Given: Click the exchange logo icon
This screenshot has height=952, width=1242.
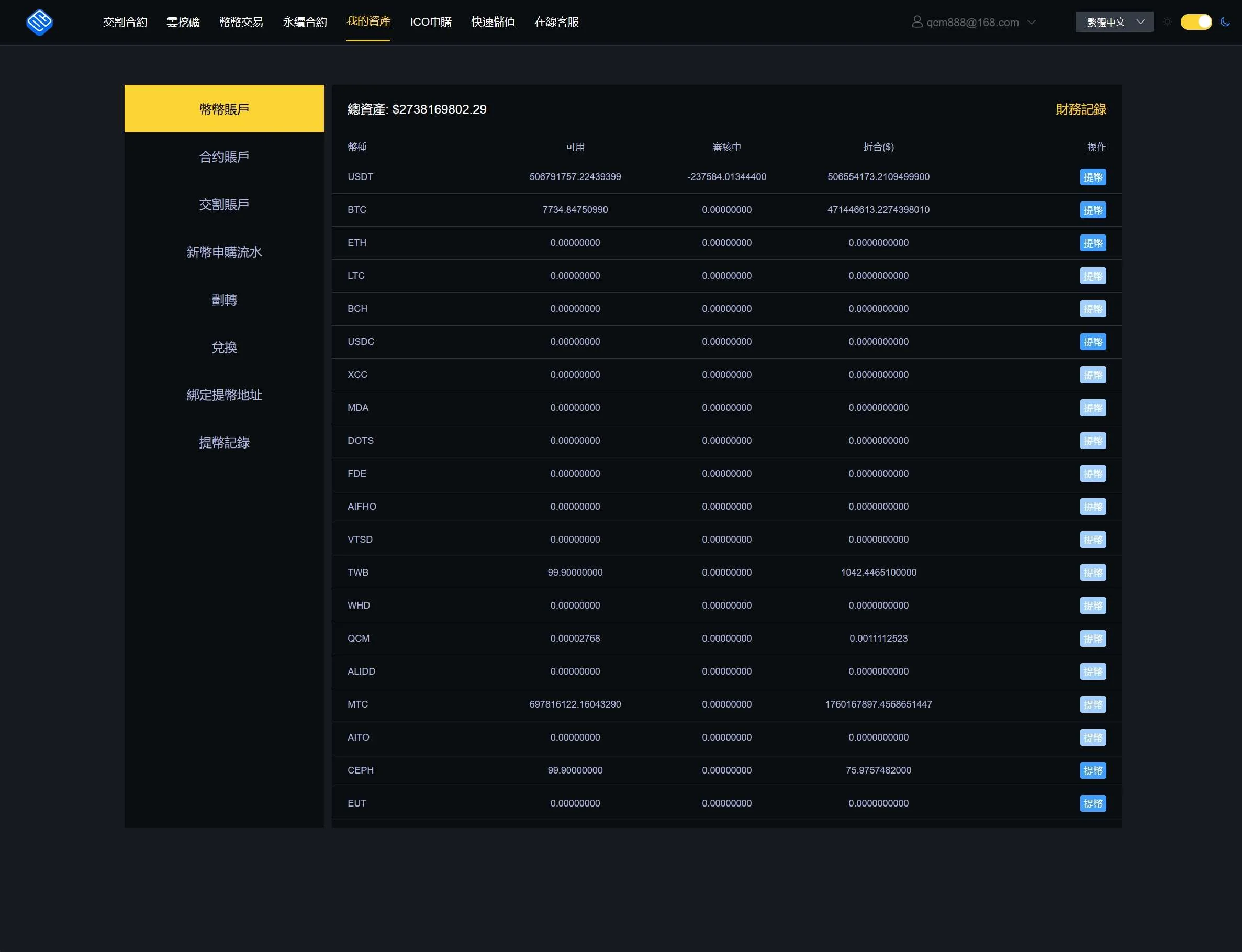Looking at the screenshot, I should pos(40,23).
